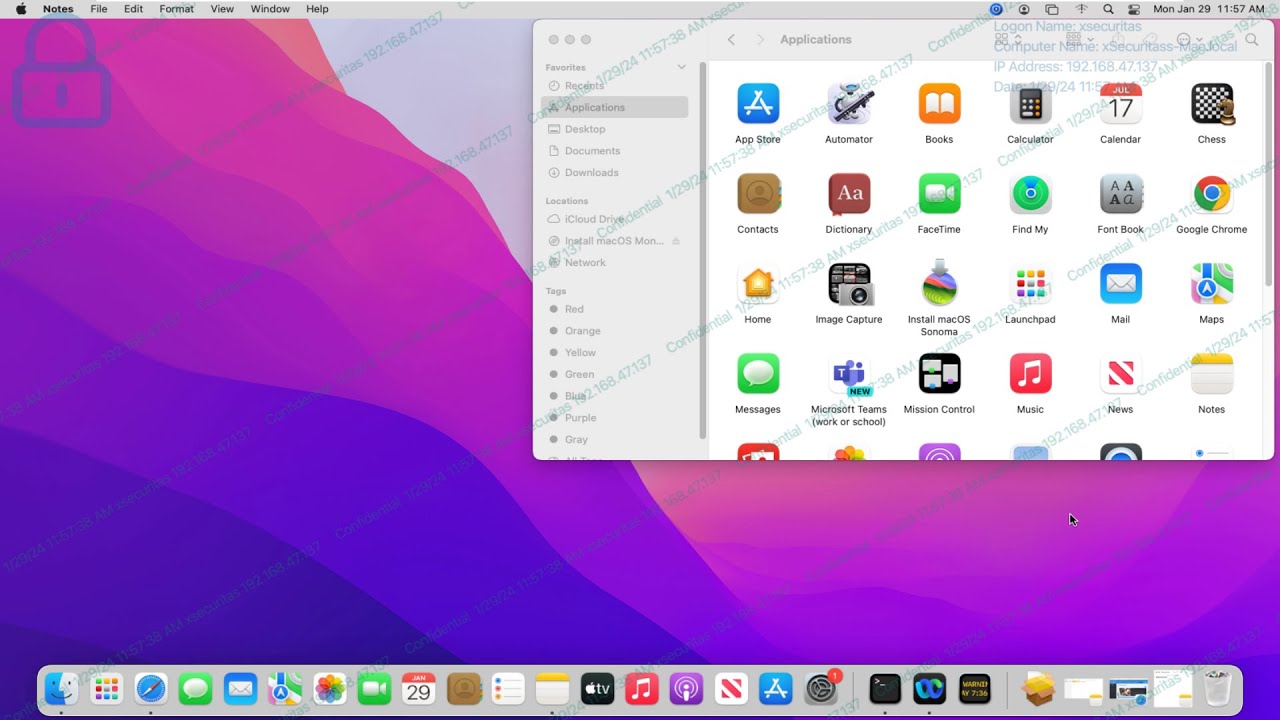Select the Mail app in Applications window
Image resolution: width=1280 pixels, height=720 pixels.
click(1121, 284)
